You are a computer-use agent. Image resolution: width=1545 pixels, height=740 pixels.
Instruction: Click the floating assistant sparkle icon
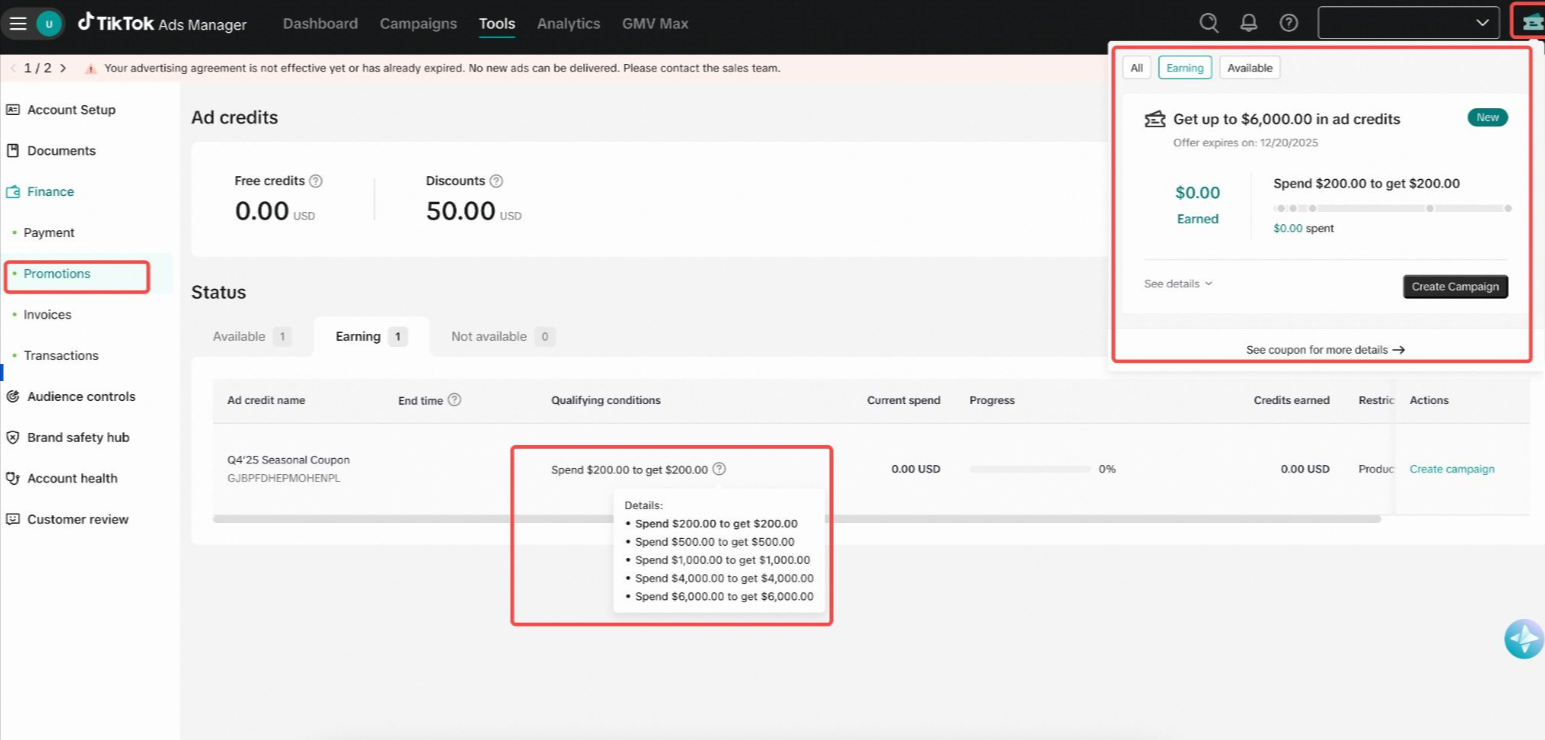point(1524,638)
